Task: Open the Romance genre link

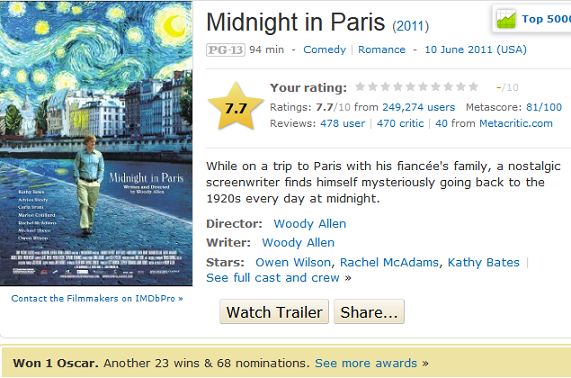Action: pyautogui.click(x=382, y=50)
